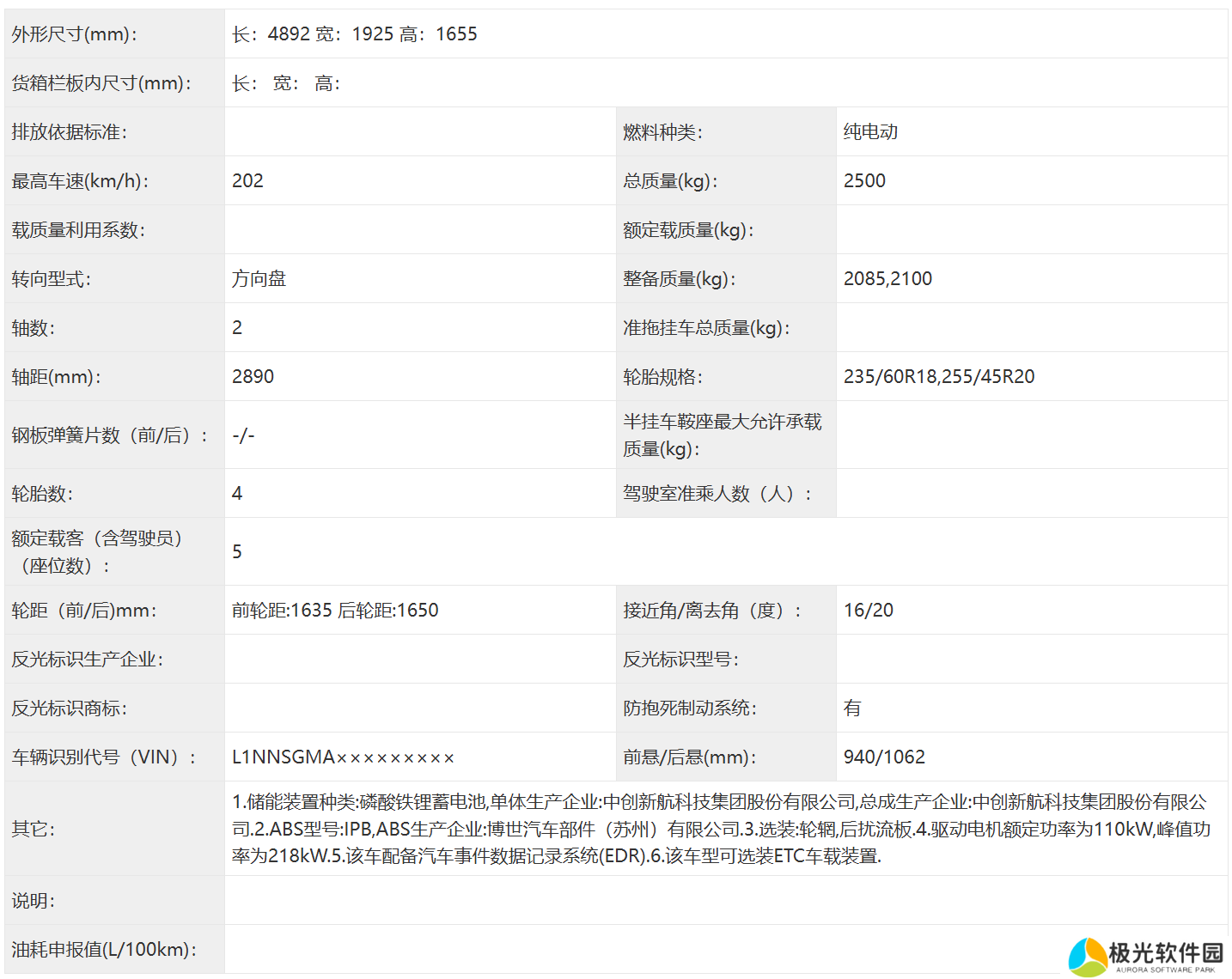The width and height of the screenshot is (1232, 979).
Task: Click the exterior dimensions value row
Action: [x=354, y=34]
